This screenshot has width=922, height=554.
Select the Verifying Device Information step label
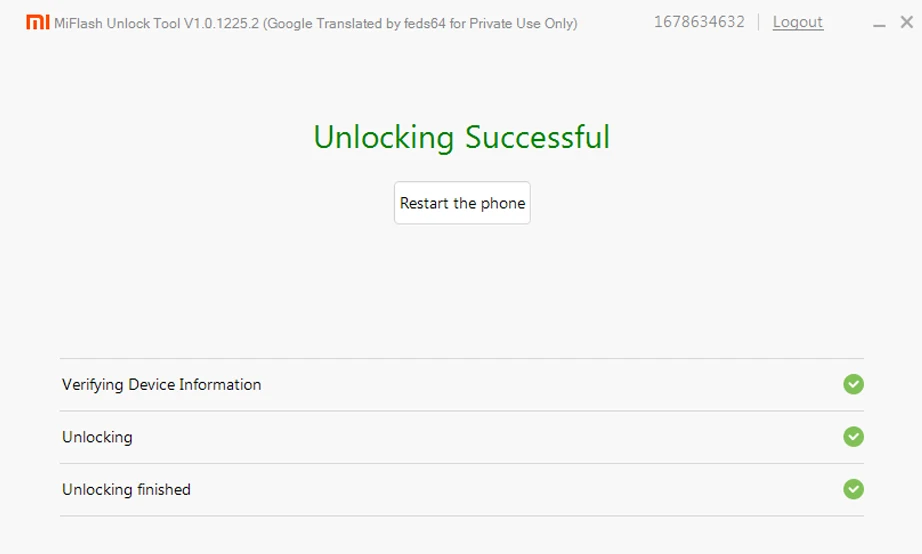(162, 385)
